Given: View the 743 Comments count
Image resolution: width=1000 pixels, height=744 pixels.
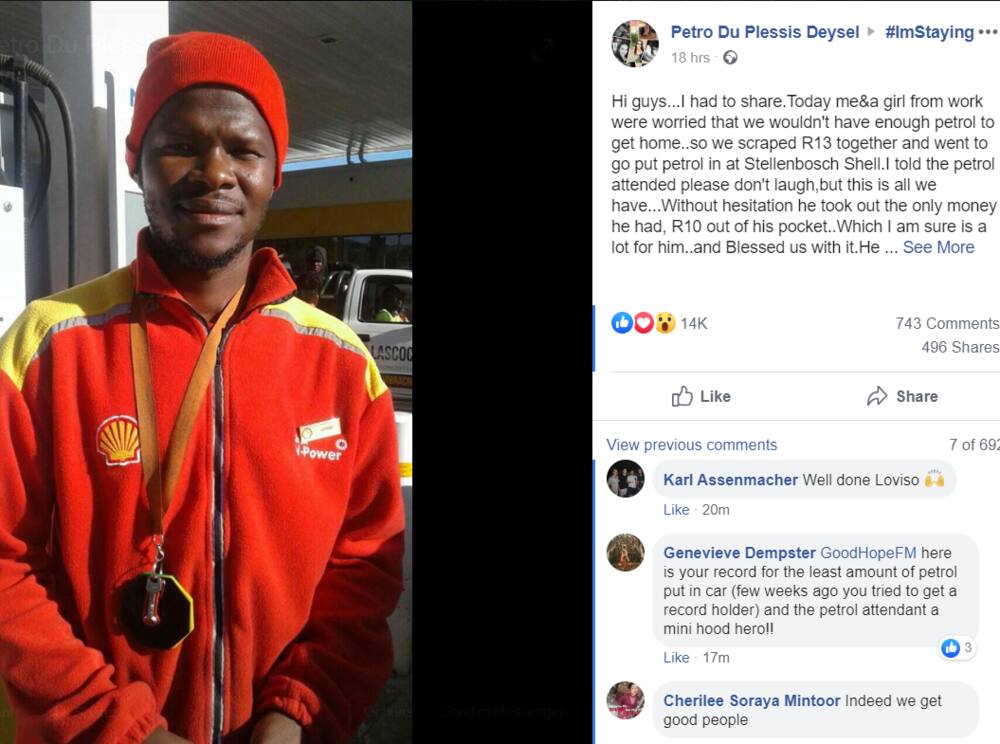Looking at the screenshot, I should [x=946, y=323].
